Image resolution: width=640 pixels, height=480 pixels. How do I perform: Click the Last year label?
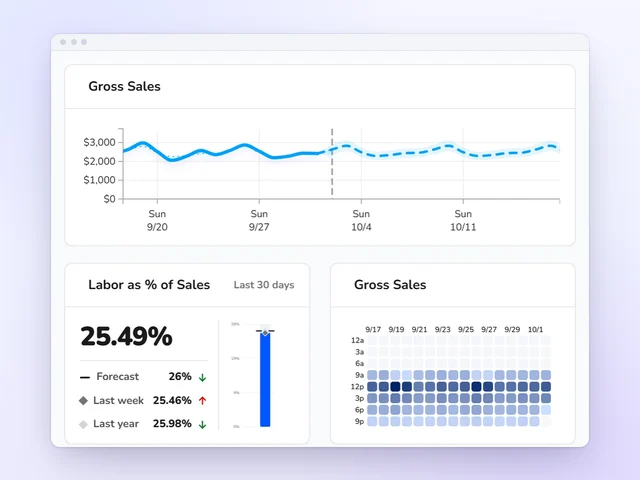point(116,424)
